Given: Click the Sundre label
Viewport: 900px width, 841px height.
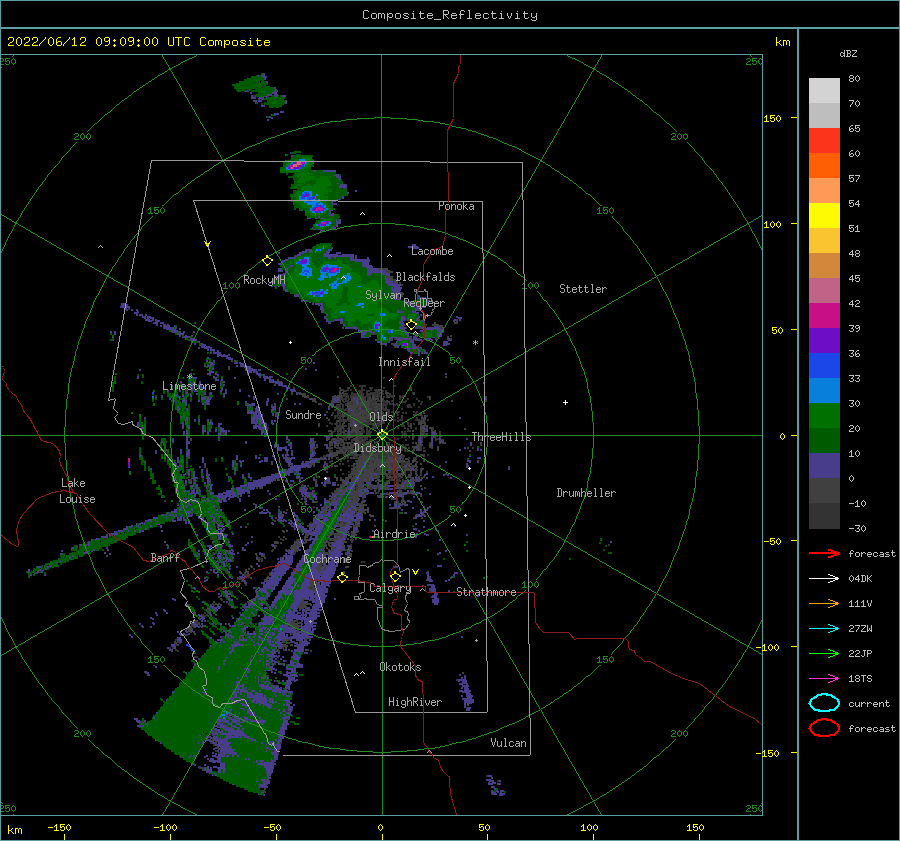Looking at the screenshot, I should (x=303, y=414).
